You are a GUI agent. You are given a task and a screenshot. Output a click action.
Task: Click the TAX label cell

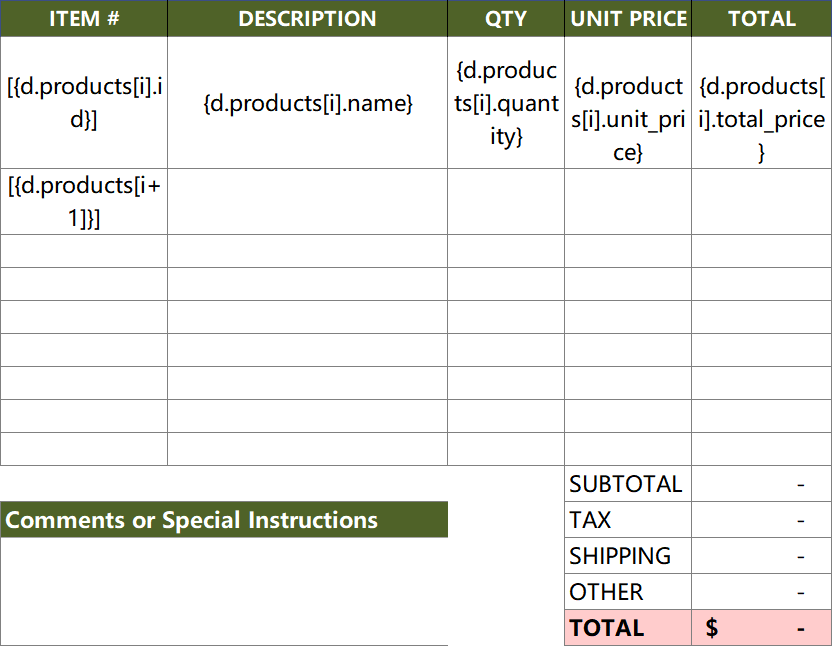click(627, 520)
